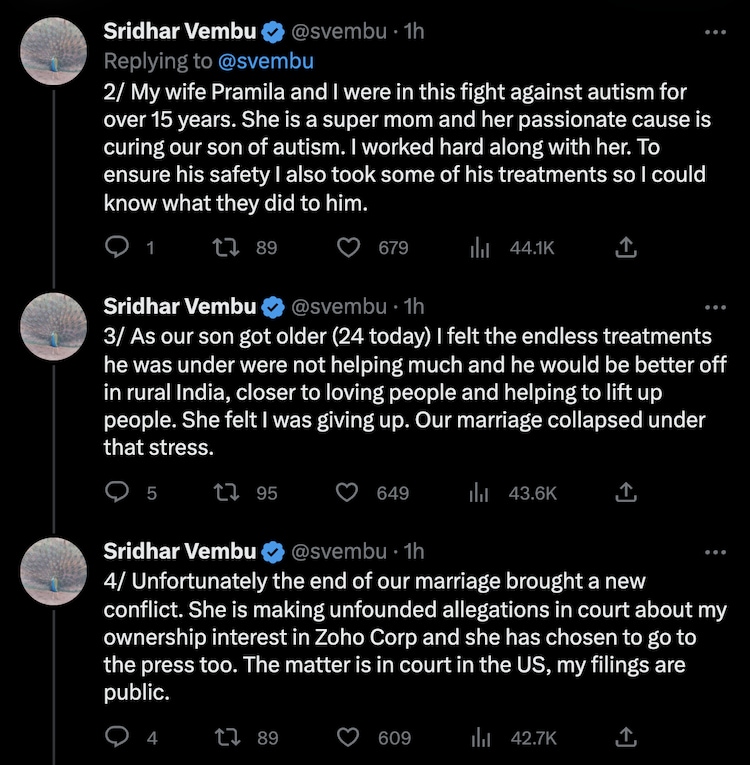Like the tweet with 679 likes

coord(348,247)
